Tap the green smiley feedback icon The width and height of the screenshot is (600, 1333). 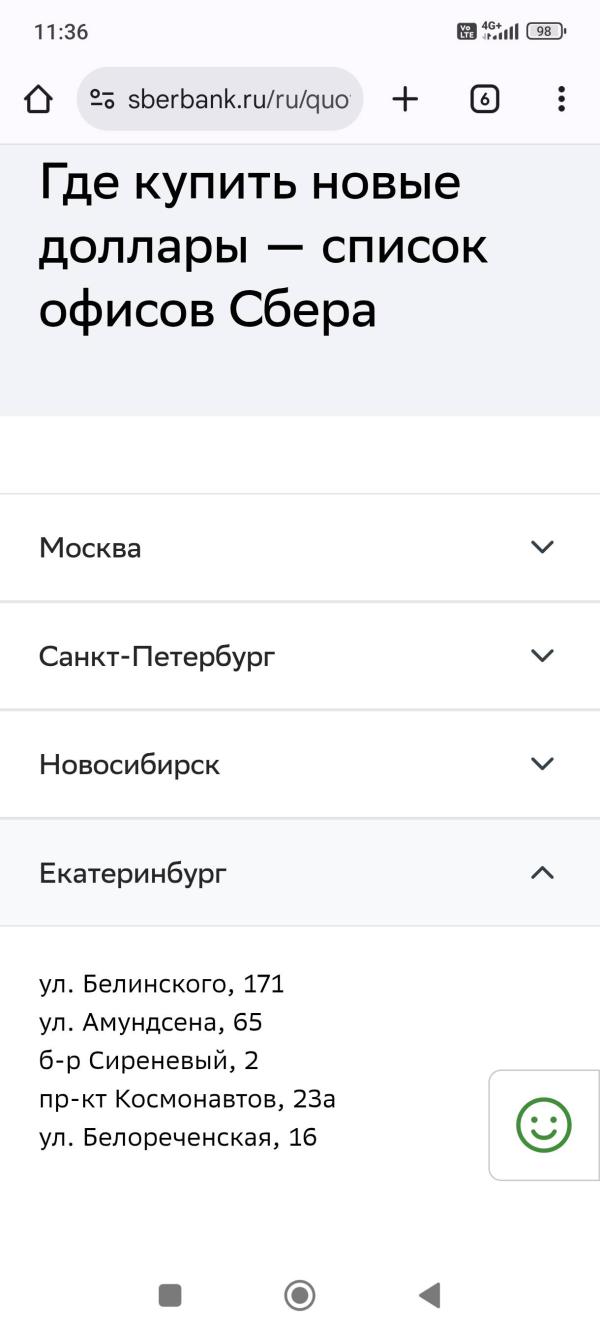click(543, 1125)
